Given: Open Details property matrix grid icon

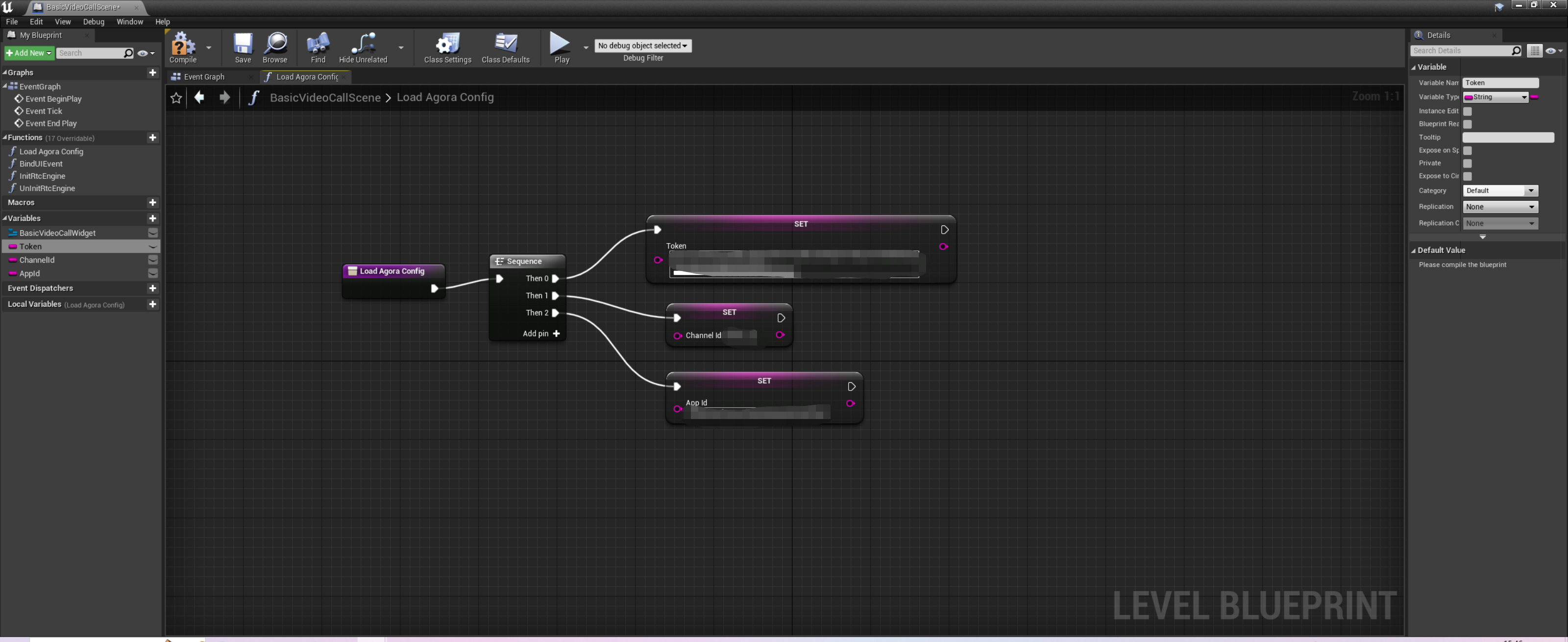Looking at the screenshot, I should coord(1535,50).
